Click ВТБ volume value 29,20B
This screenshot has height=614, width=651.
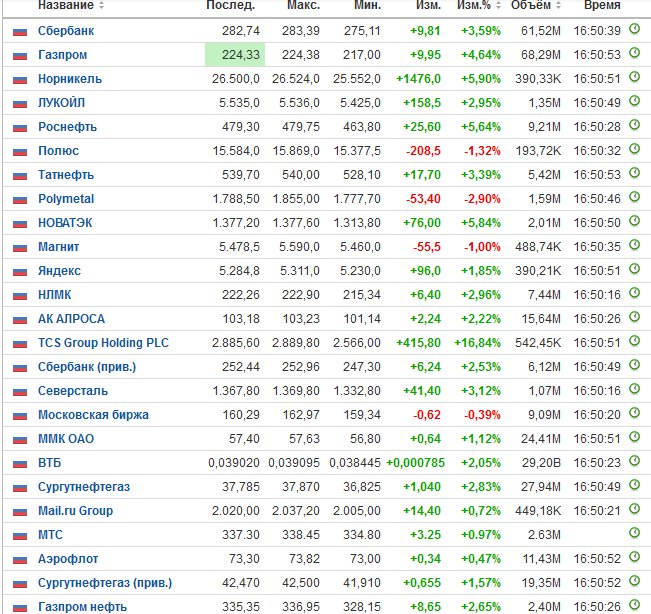541,463
